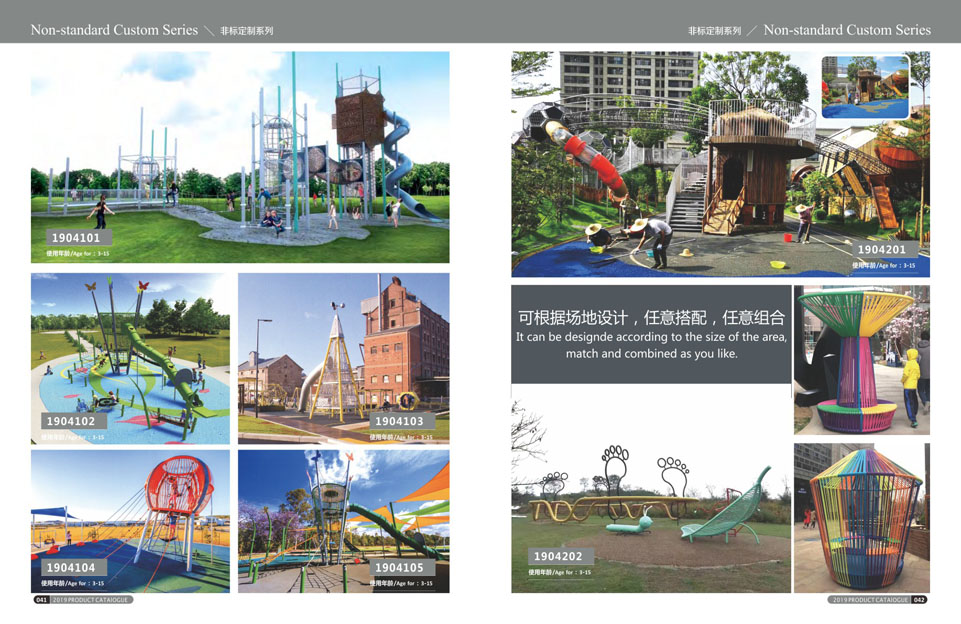
Task: Select the Chinese headline in dark text box
Action: point(651,318)
